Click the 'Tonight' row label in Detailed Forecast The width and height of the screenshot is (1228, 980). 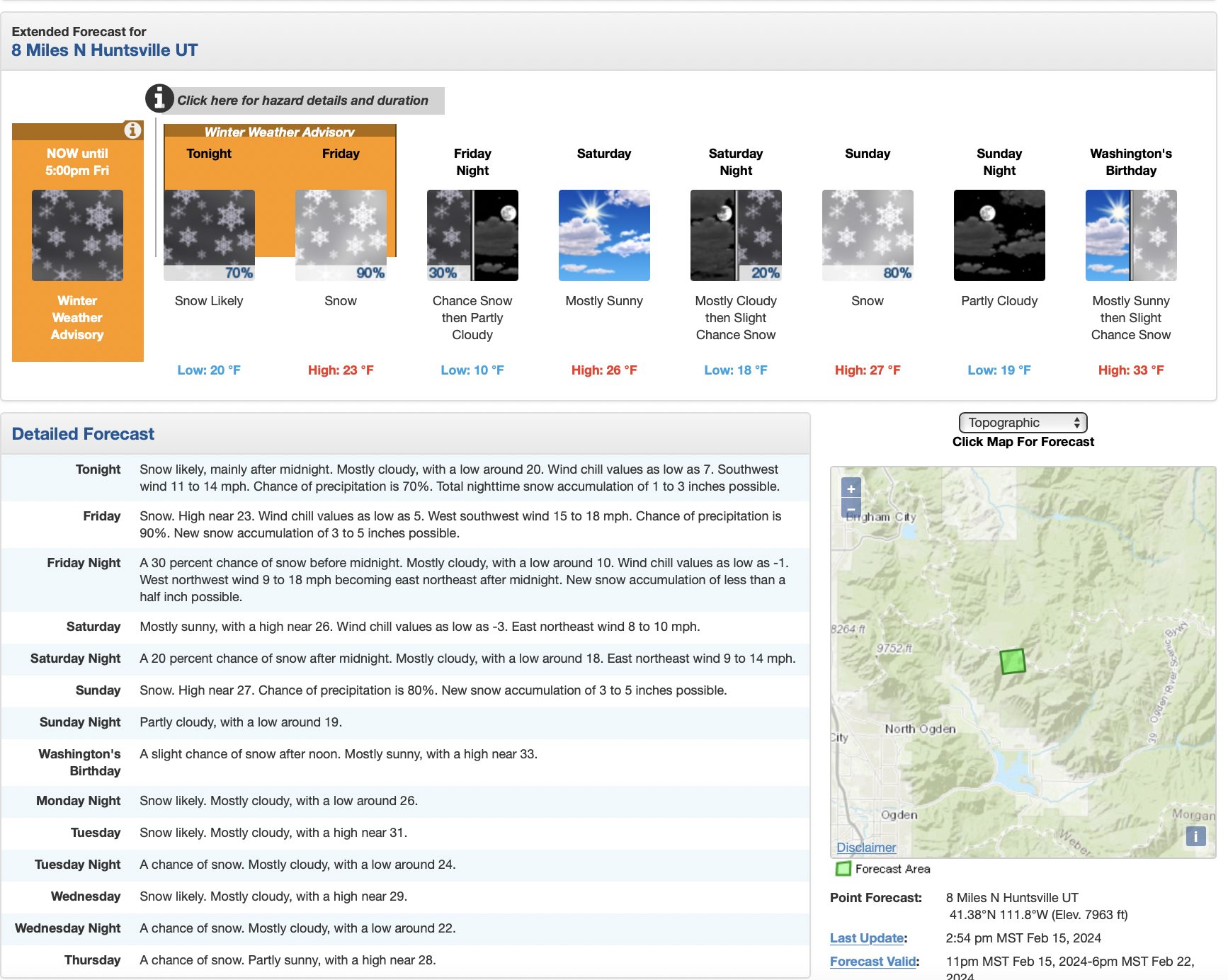pyautogui.click(x=98, y=469)
